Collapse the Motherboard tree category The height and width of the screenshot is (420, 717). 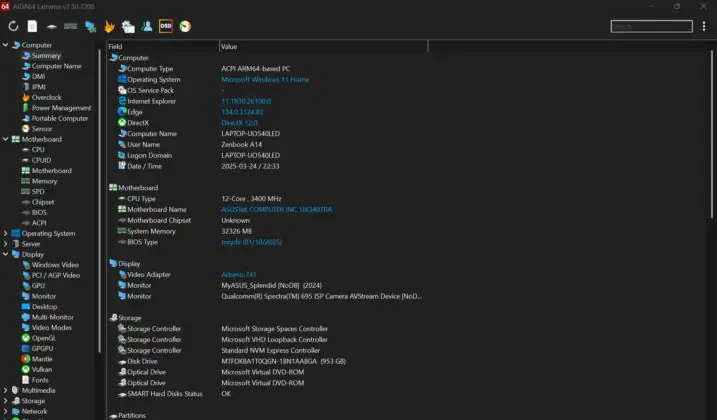point(5,139)
